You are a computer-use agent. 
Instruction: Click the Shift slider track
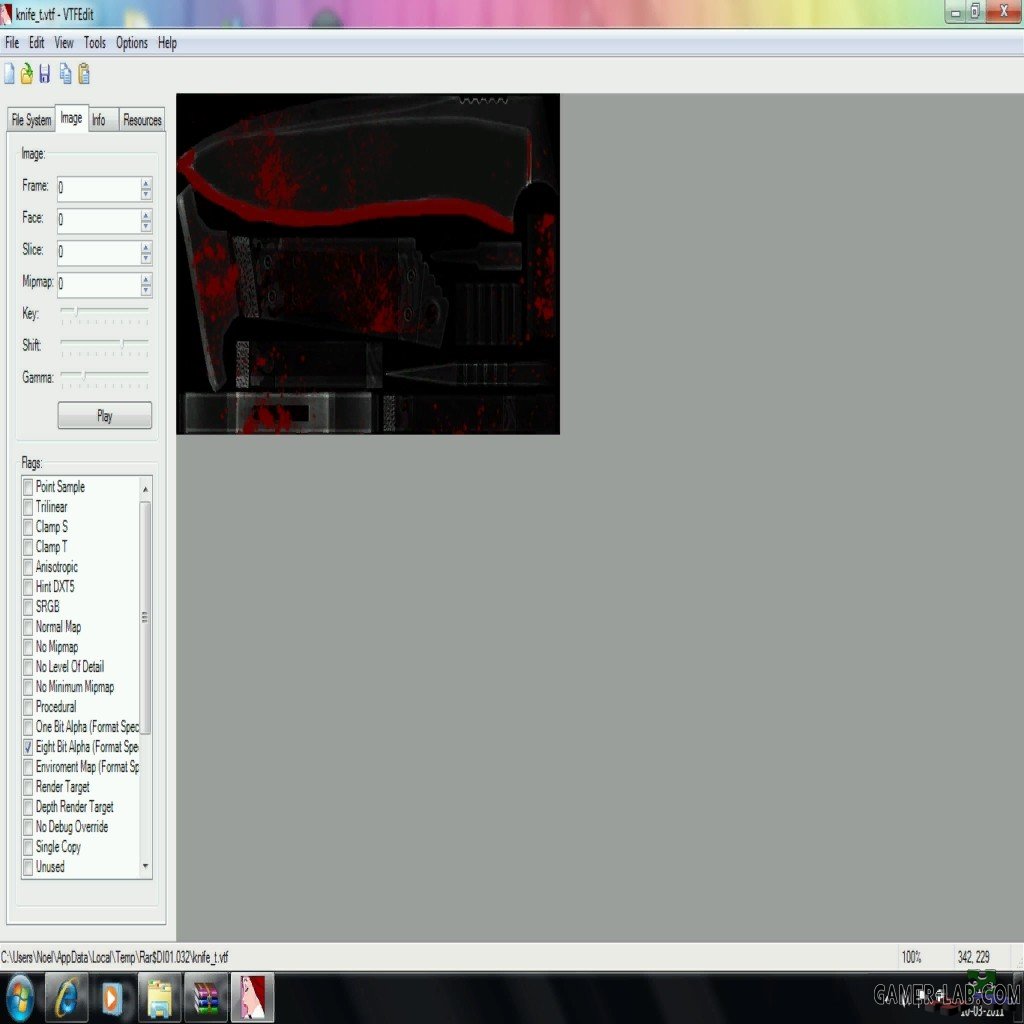104,344
